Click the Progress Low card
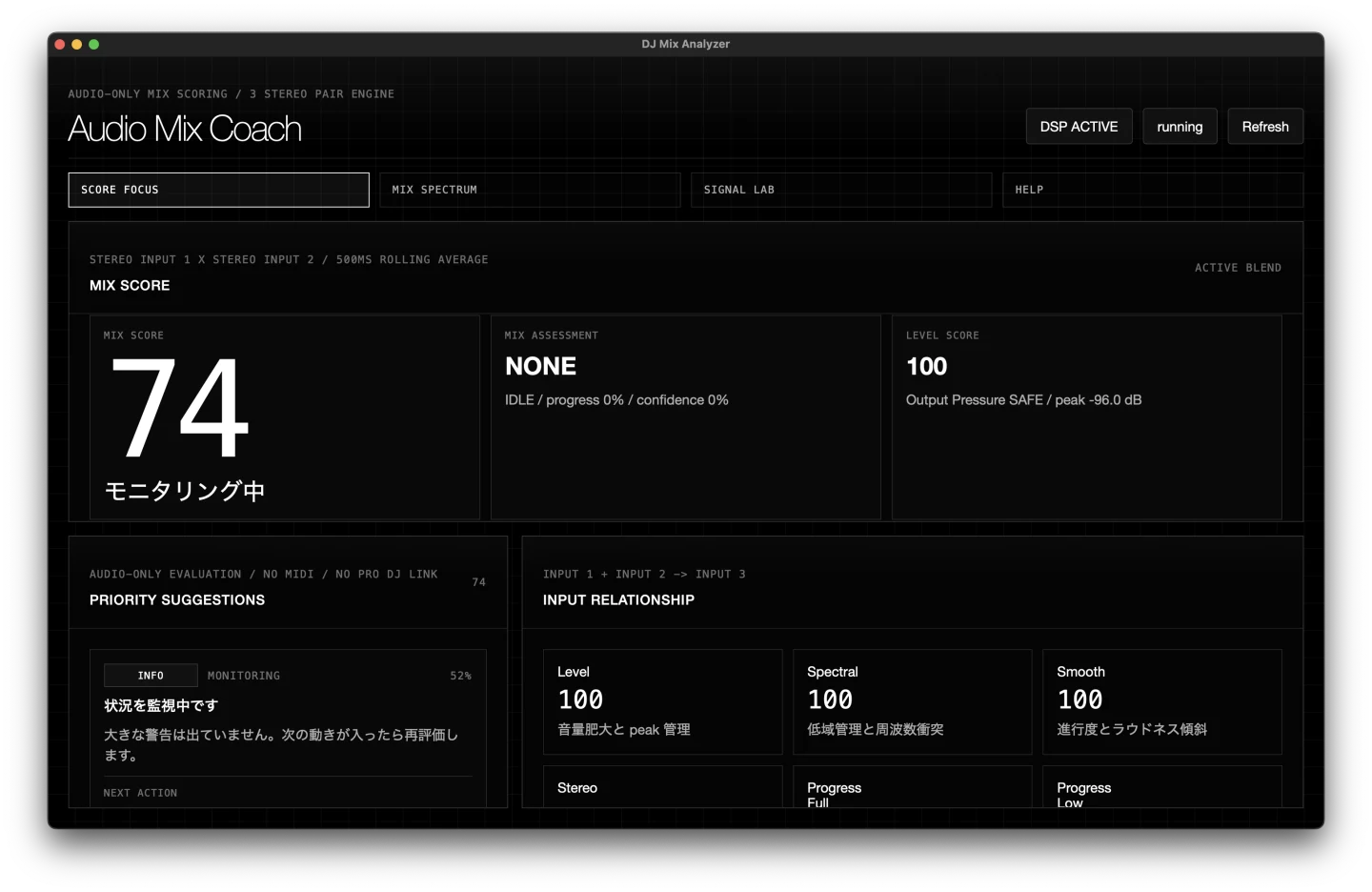Screen dimensions: 1372x892 pyautogui.click(x=1161, y=788)
